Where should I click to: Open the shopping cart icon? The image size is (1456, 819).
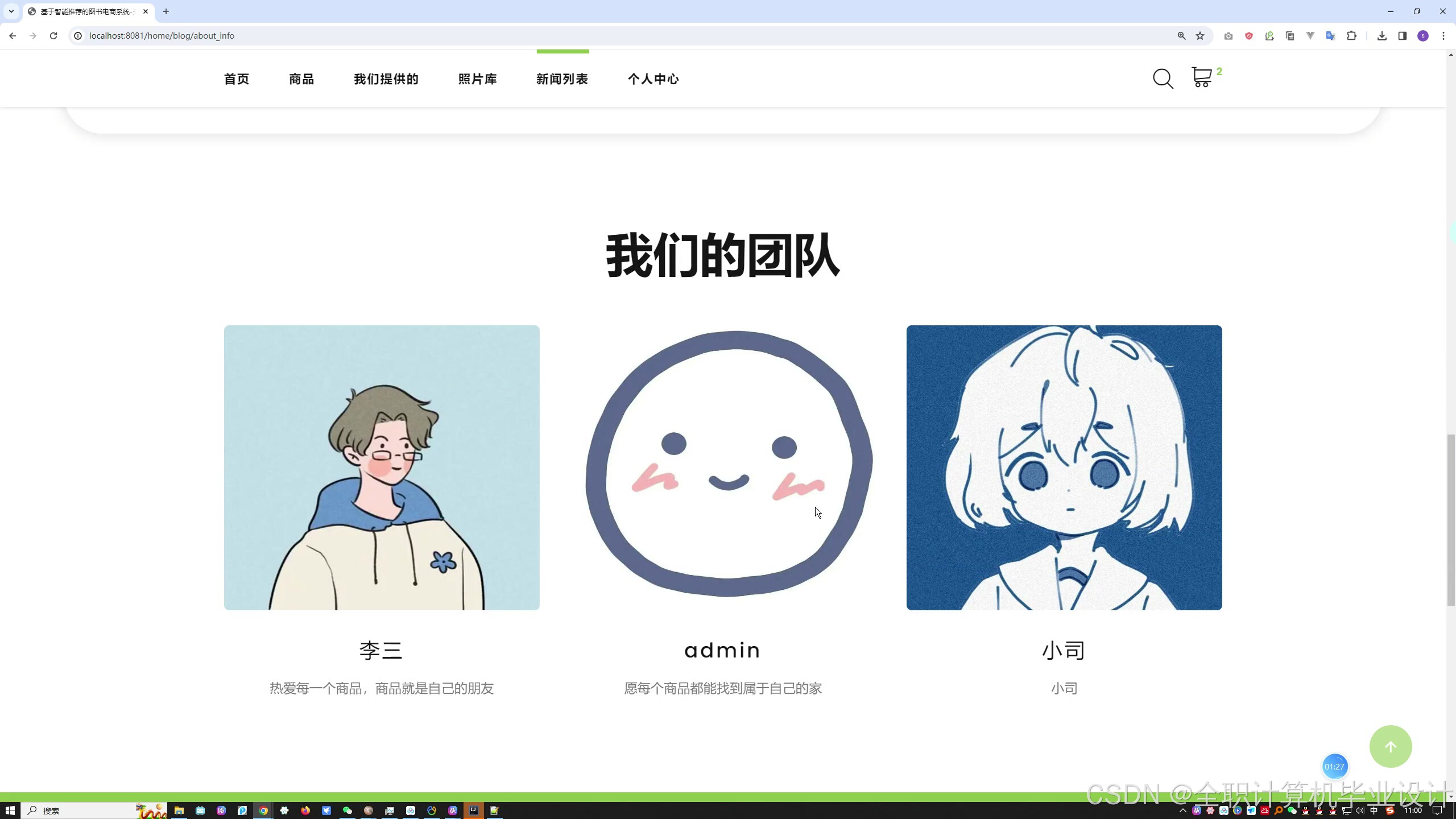(x=1202, y=77)
